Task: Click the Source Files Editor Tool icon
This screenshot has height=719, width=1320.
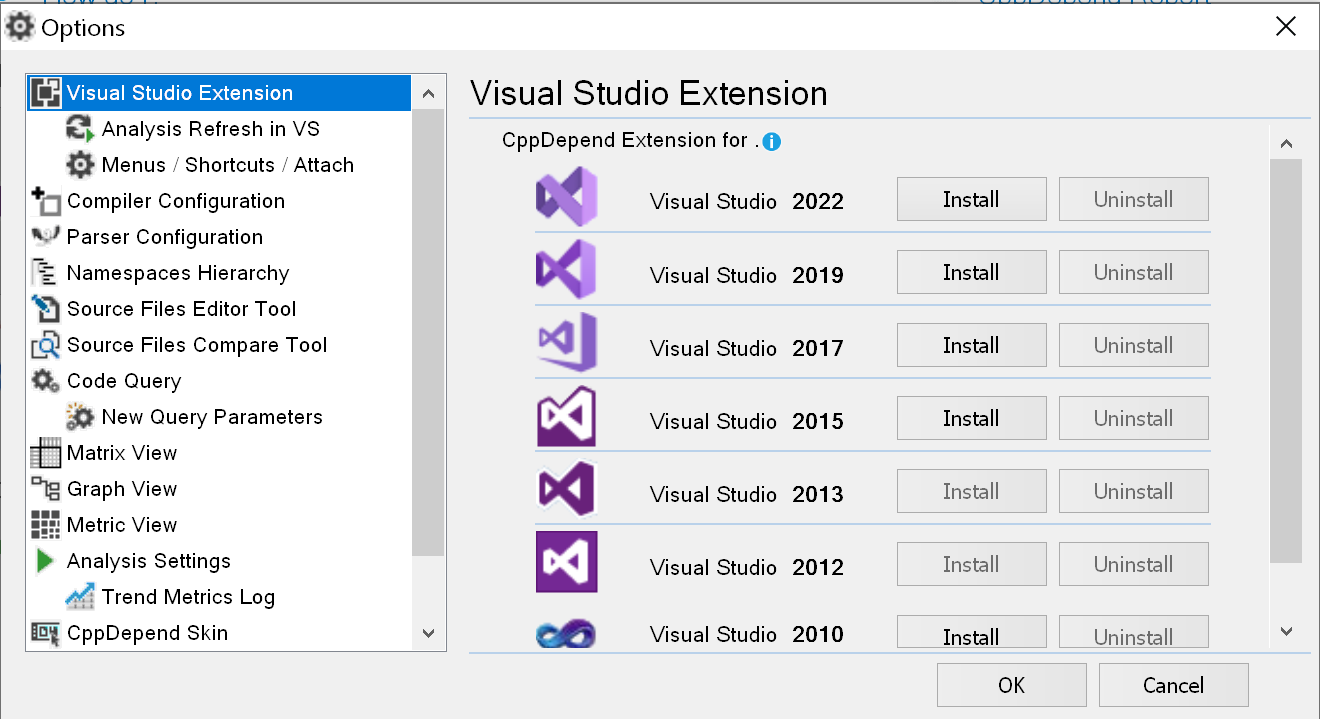Action: tap(46, 309)
